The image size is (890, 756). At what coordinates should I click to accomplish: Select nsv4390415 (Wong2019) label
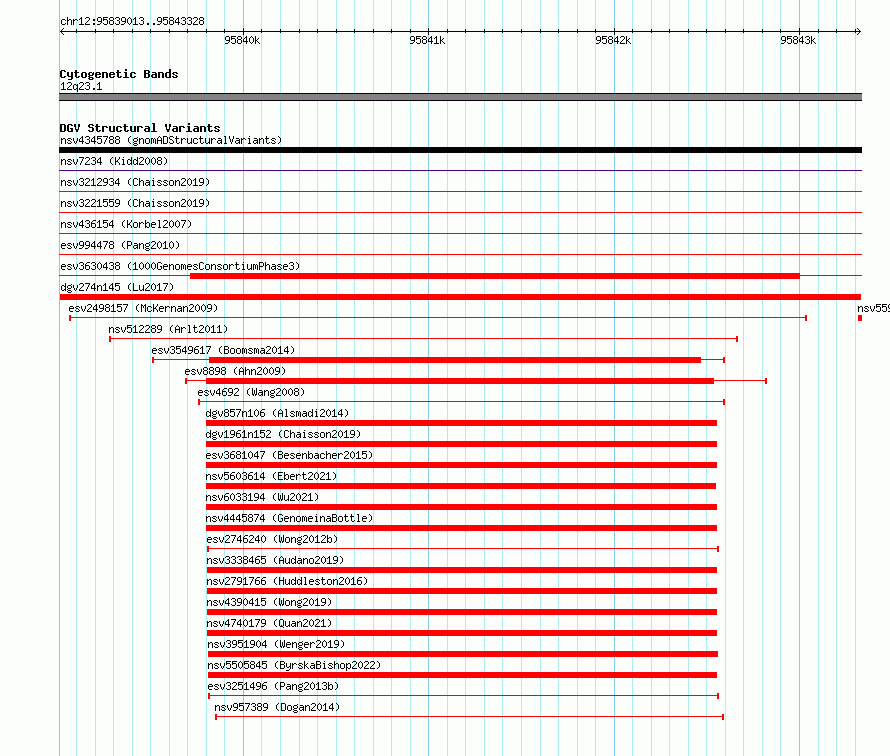pyautogui.click(x=269, y=602)
